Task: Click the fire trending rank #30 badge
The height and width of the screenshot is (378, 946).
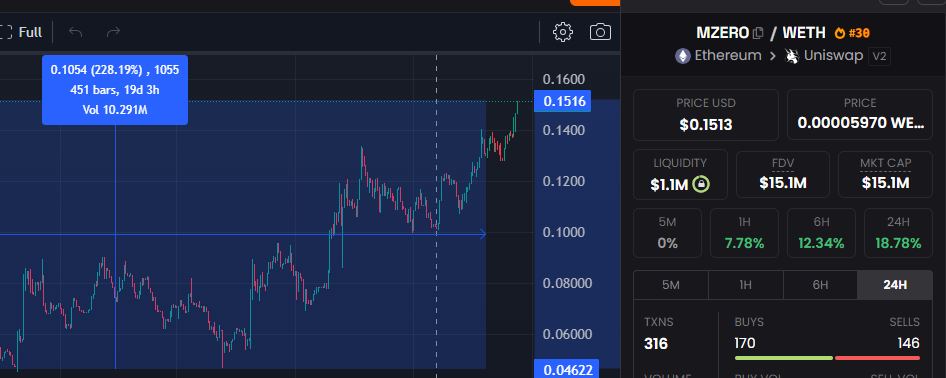Action: tap(852, 33)
